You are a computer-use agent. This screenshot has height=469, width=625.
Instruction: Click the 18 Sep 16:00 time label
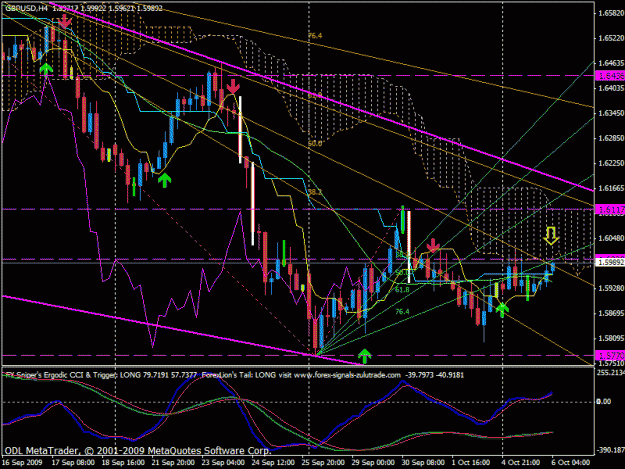point(123,463)
